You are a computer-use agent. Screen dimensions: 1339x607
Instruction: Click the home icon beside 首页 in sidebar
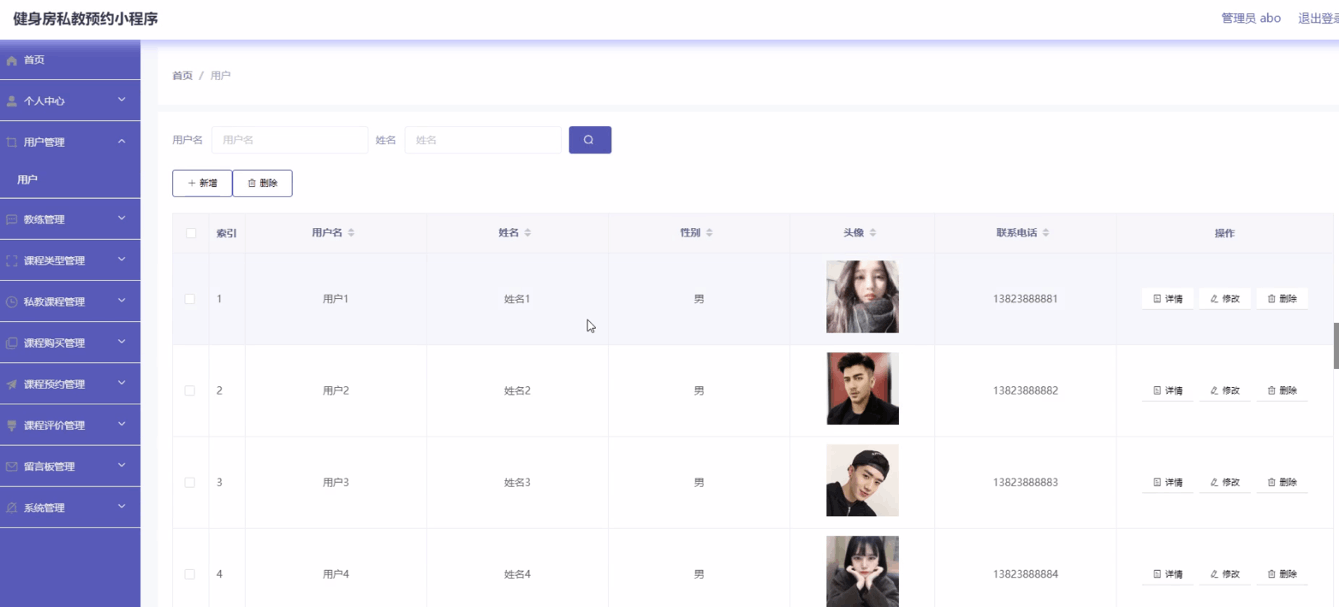click(x=12, y=61)
